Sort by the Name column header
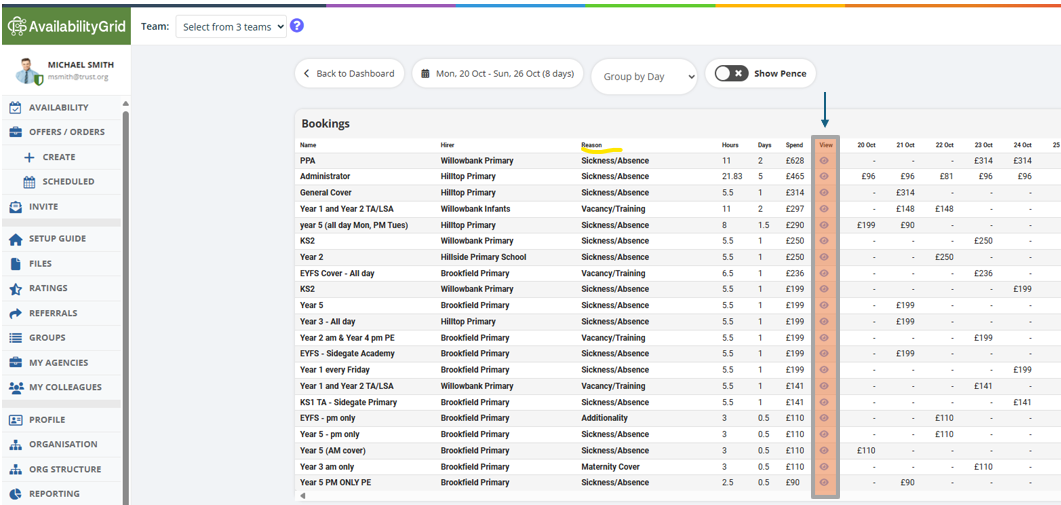Screen dimensions: 1061x505 (308, 145)
